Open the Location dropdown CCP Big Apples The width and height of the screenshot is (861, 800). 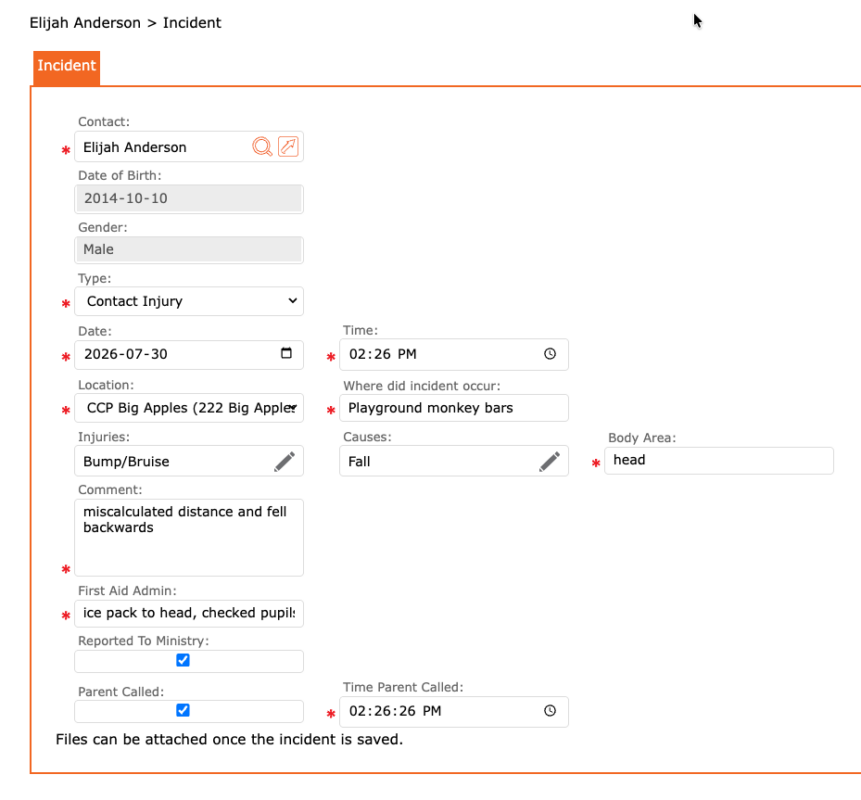[189, 408]
